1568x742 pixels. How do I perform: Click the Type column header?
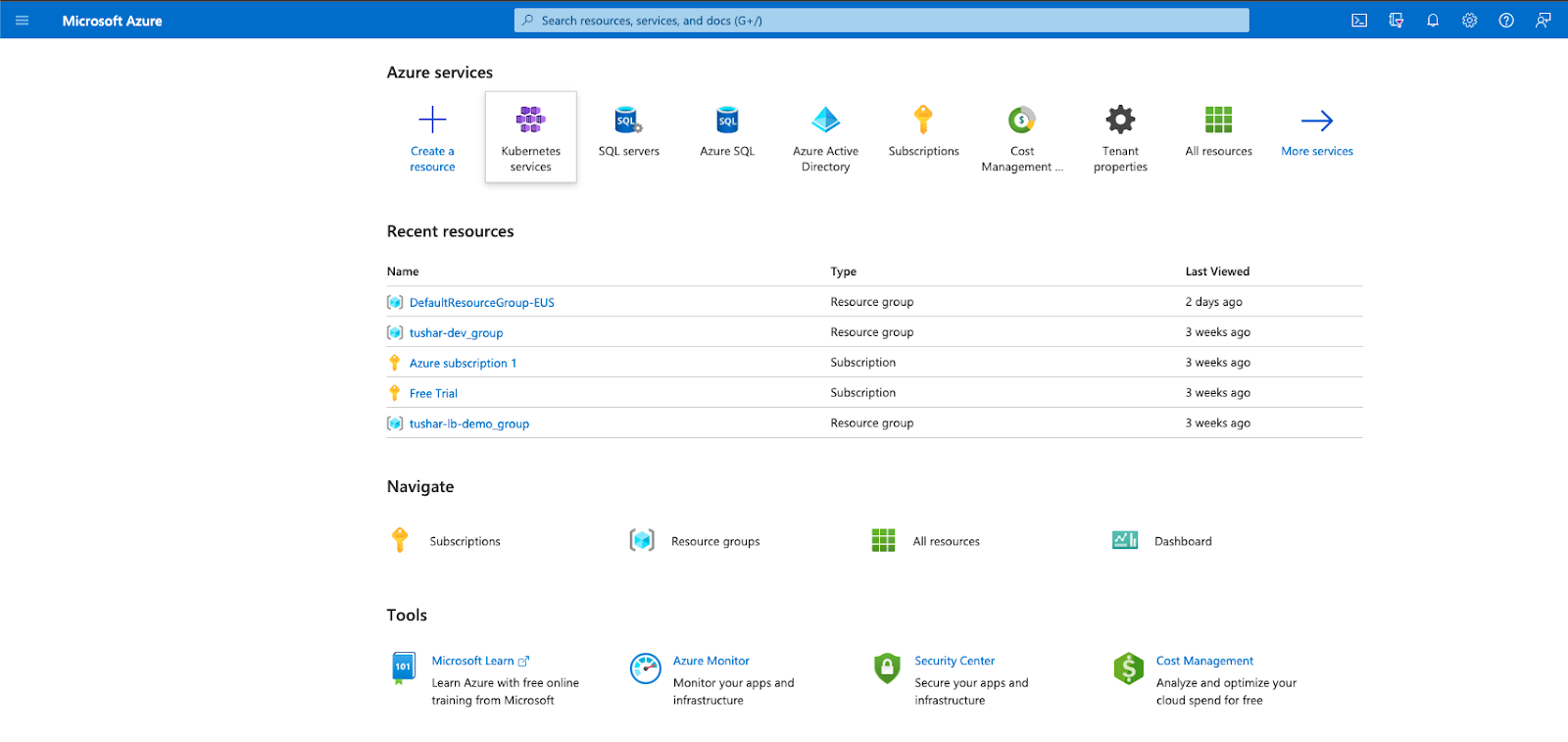pos(844,272)
